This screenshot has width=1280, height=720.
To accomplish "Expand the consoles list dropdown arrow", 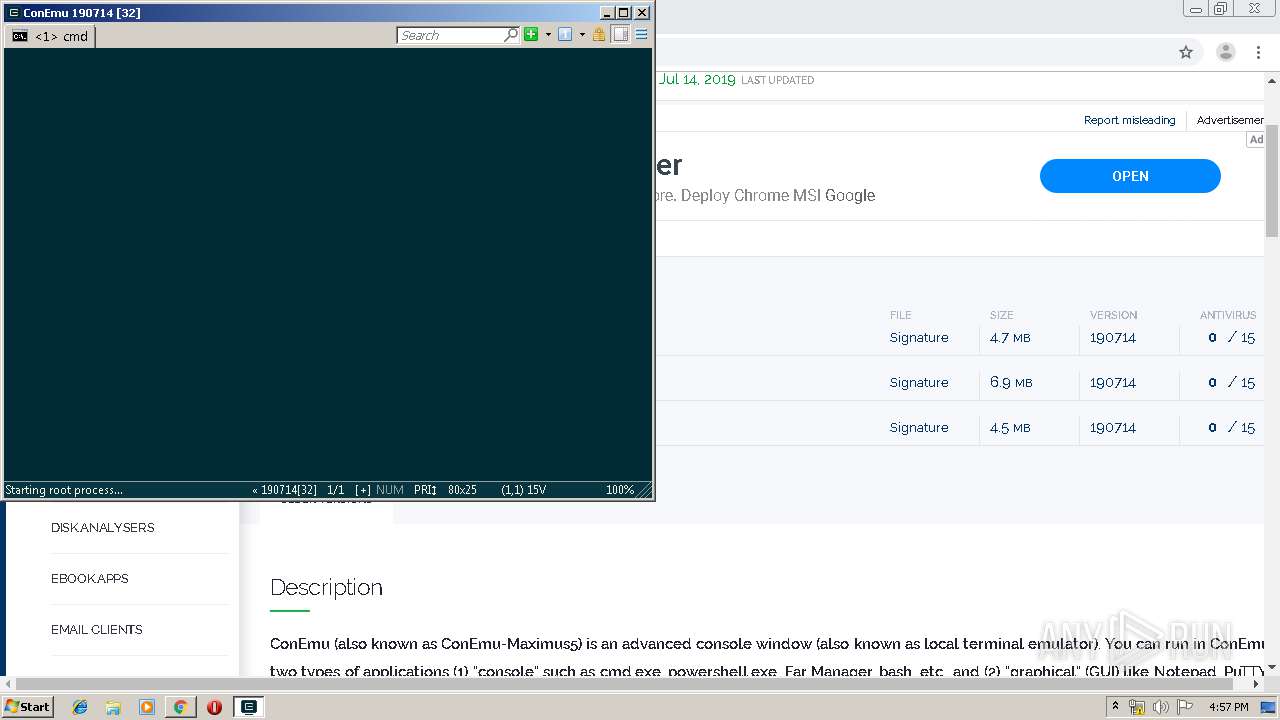I will pos(582,35).
